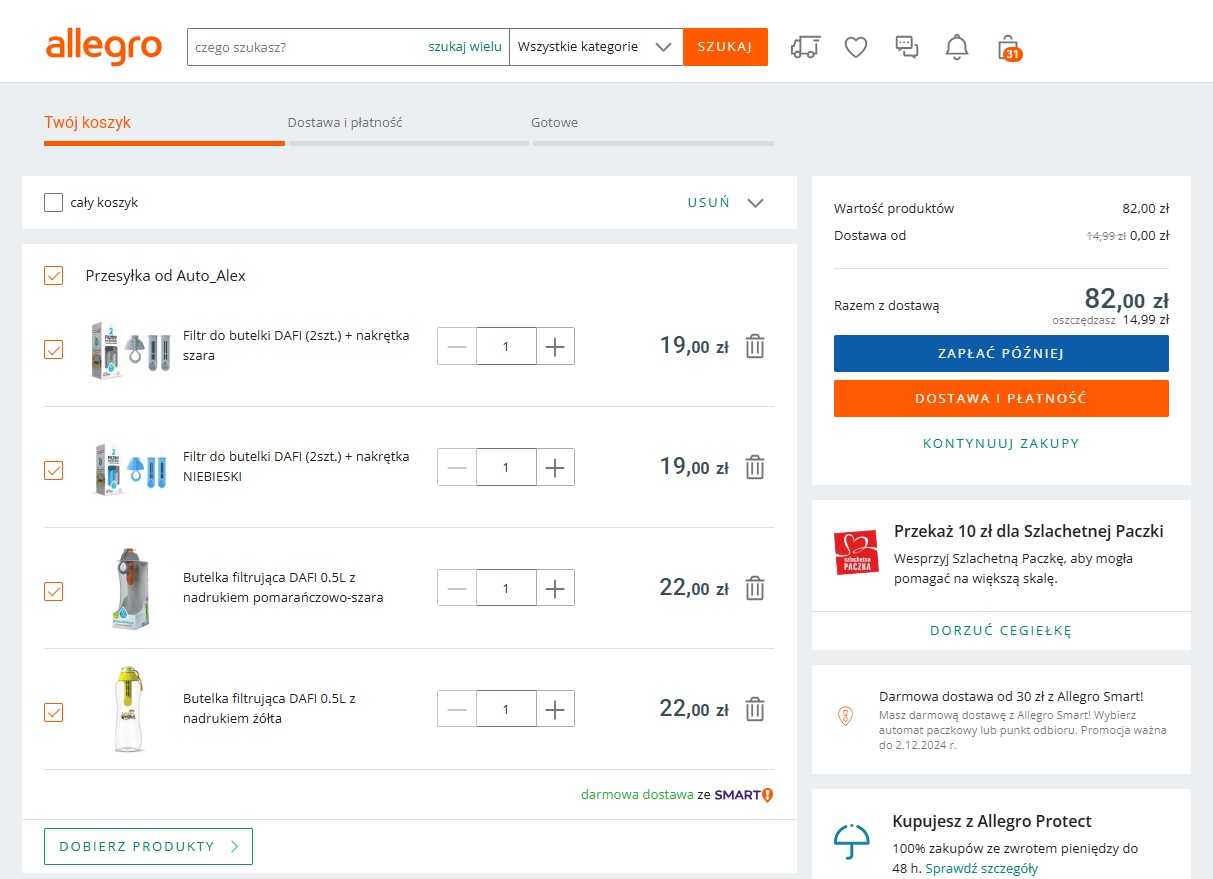This screenshot has height=879, width=1213.
Task: Open the shopping cart bag icon
Action: [x=1008, y=47]
